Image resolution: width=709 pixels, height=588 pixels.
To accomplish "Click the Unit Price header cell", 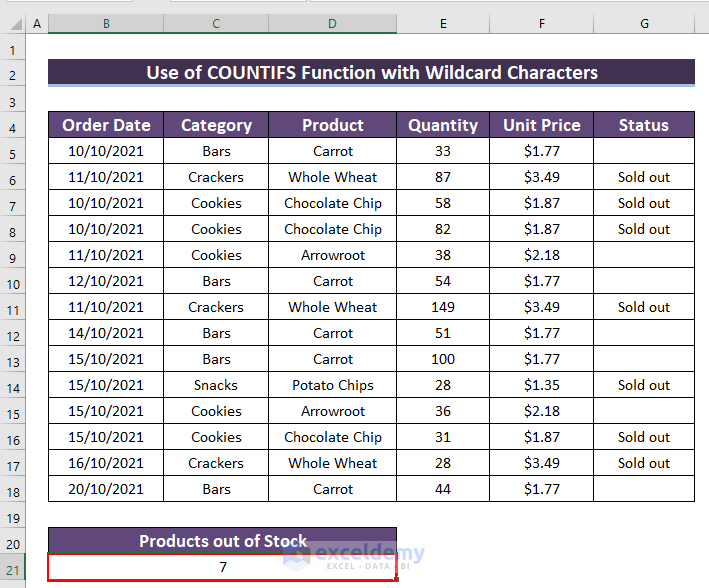I will pos(541,125).
